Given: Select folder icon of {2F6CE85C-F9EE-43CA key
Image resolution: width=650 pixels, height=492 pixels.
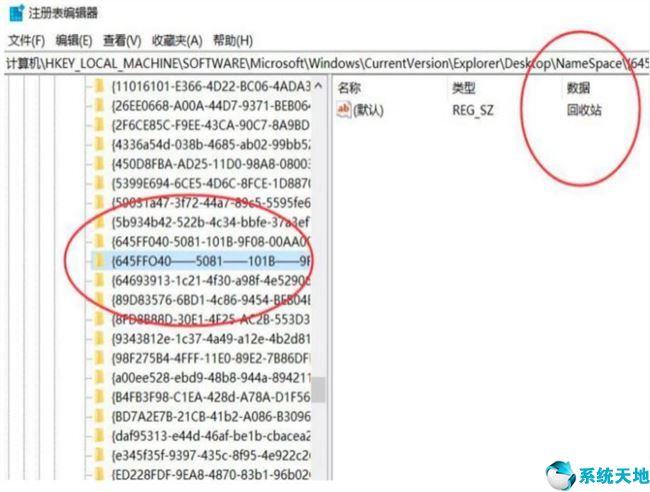Looking at the screenshot, I should pyautogui.click(x=99, y=125).
